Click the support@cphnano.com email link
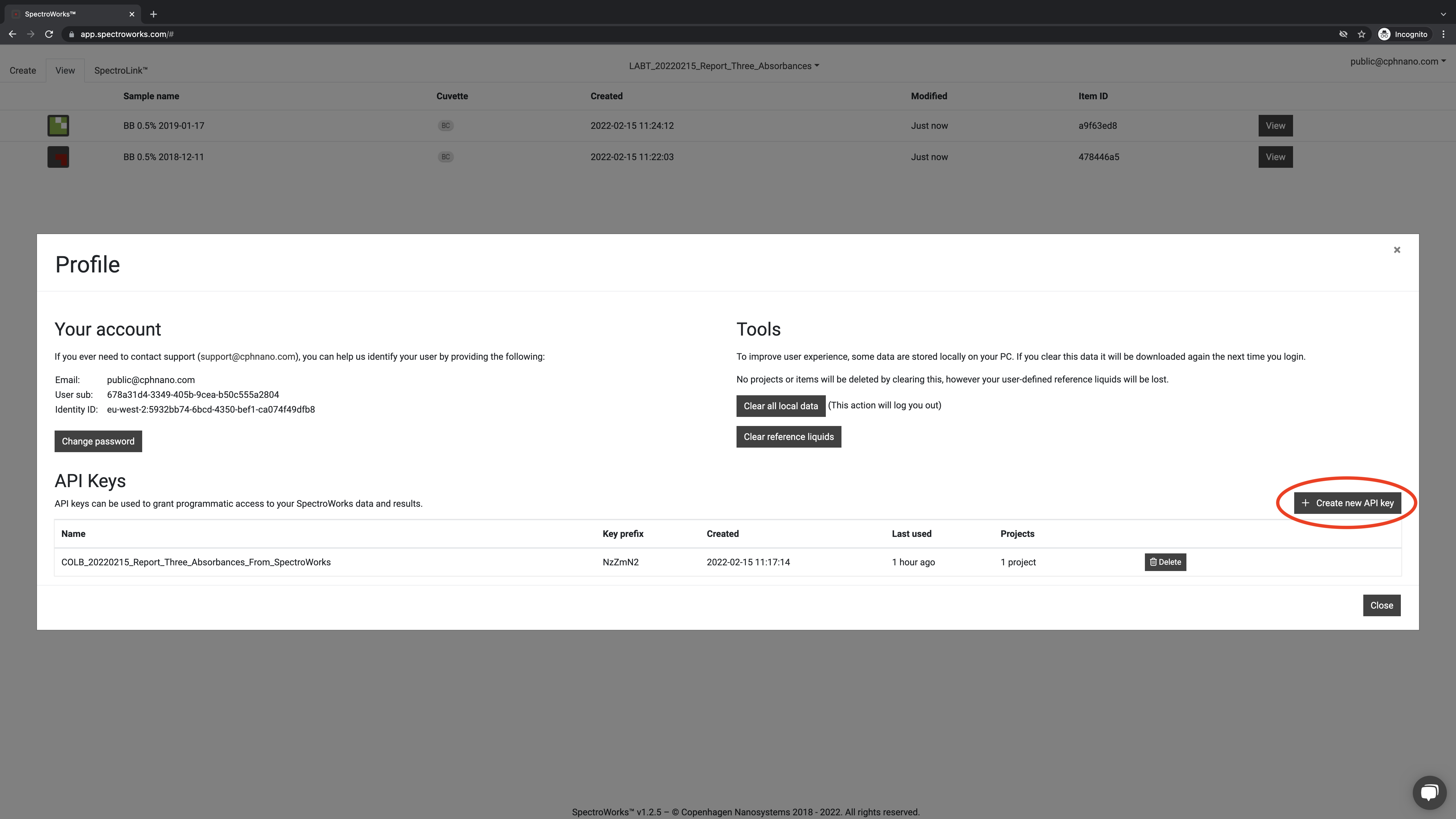 click(248, 357)
